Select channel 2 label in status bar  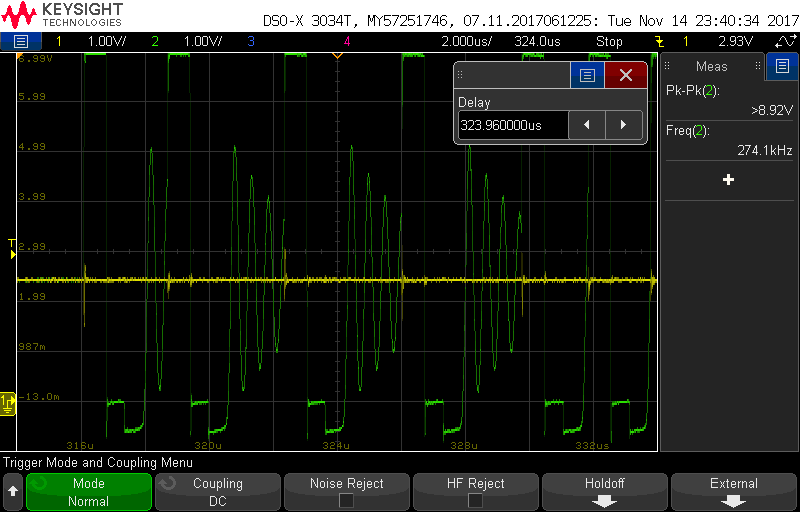point(155,41)
